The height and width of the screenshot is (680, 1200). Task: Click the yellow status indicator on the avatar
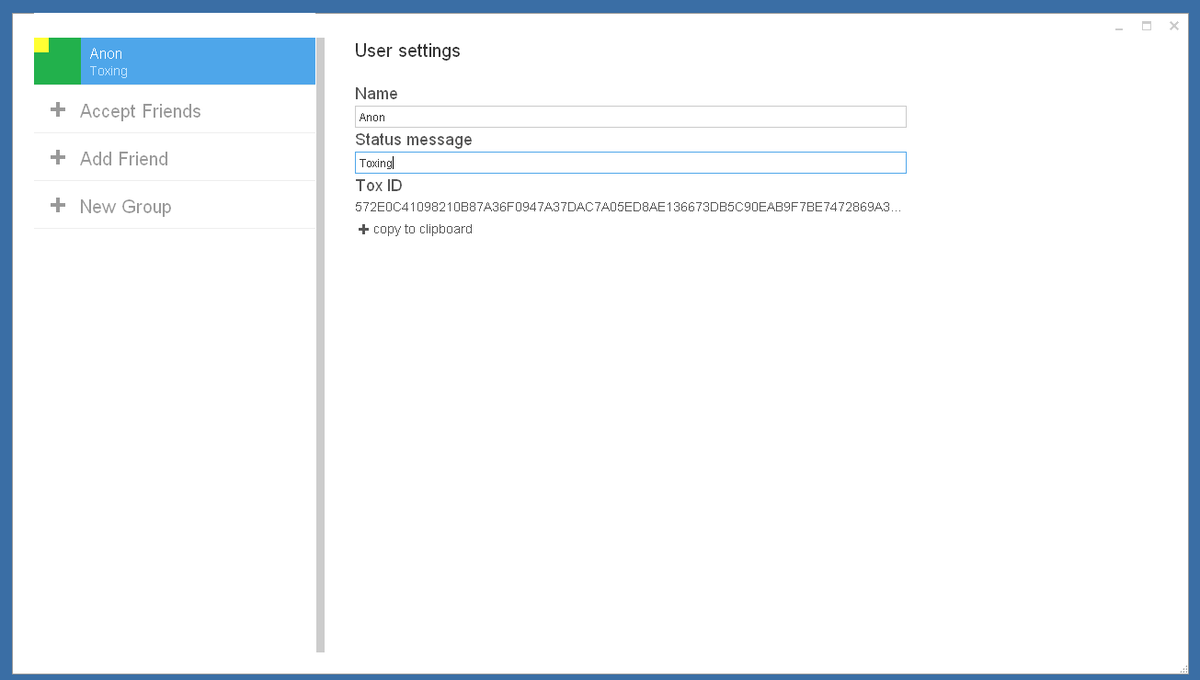tap(41, 45)
